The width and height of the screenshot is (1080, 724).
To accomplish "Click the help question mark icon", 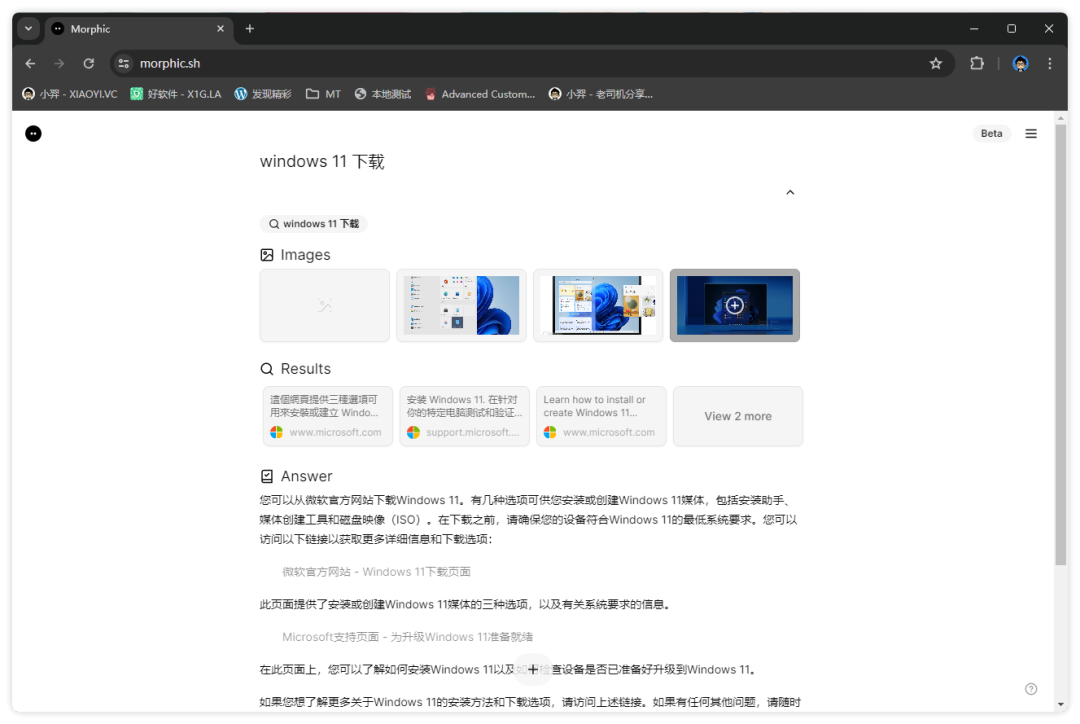I will [x=1030, y=689].
